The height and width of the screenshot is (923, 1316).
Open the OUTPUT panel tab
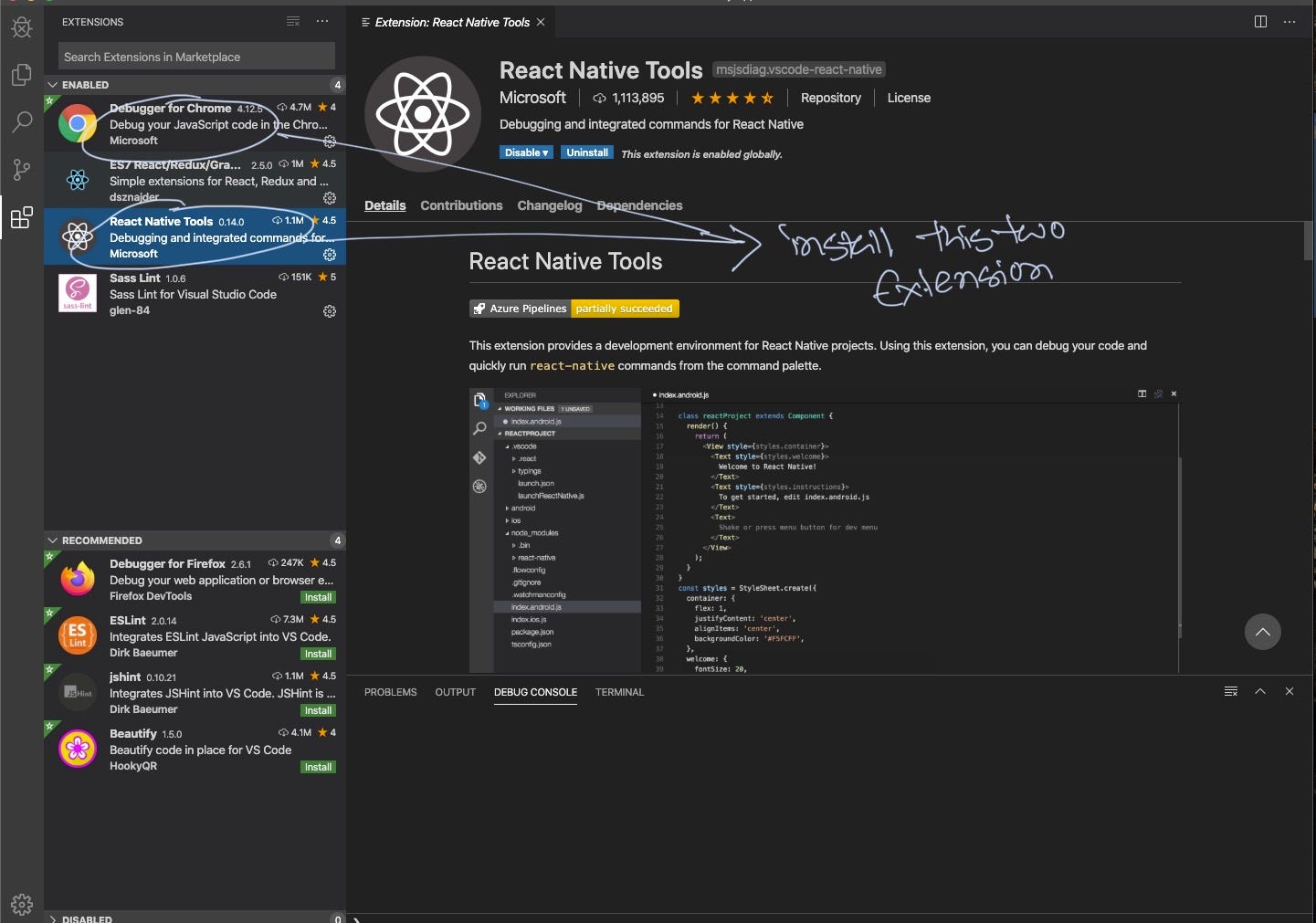coord(455,692)
